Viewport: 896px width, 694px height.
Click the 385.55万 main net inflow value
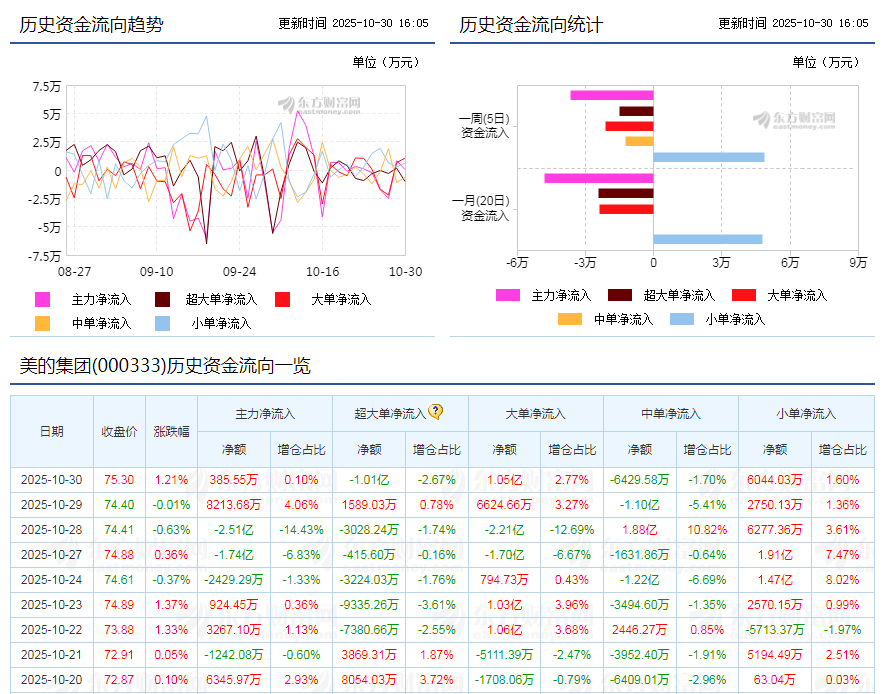point(234,480)
